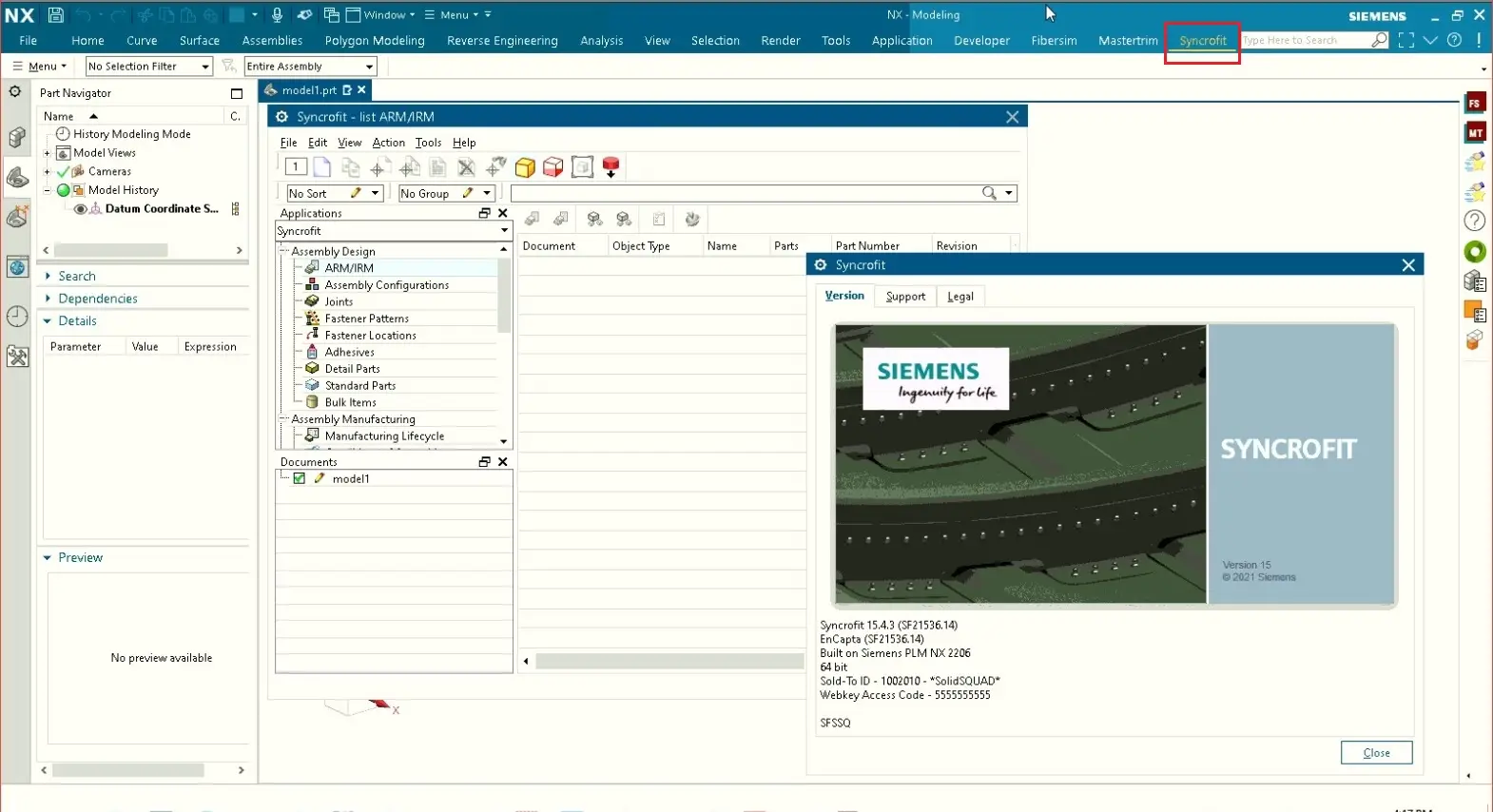1493x812 pixels.
Task: Open the Mastertrim MT icon in right sidebar
Action: [1475, 133]
